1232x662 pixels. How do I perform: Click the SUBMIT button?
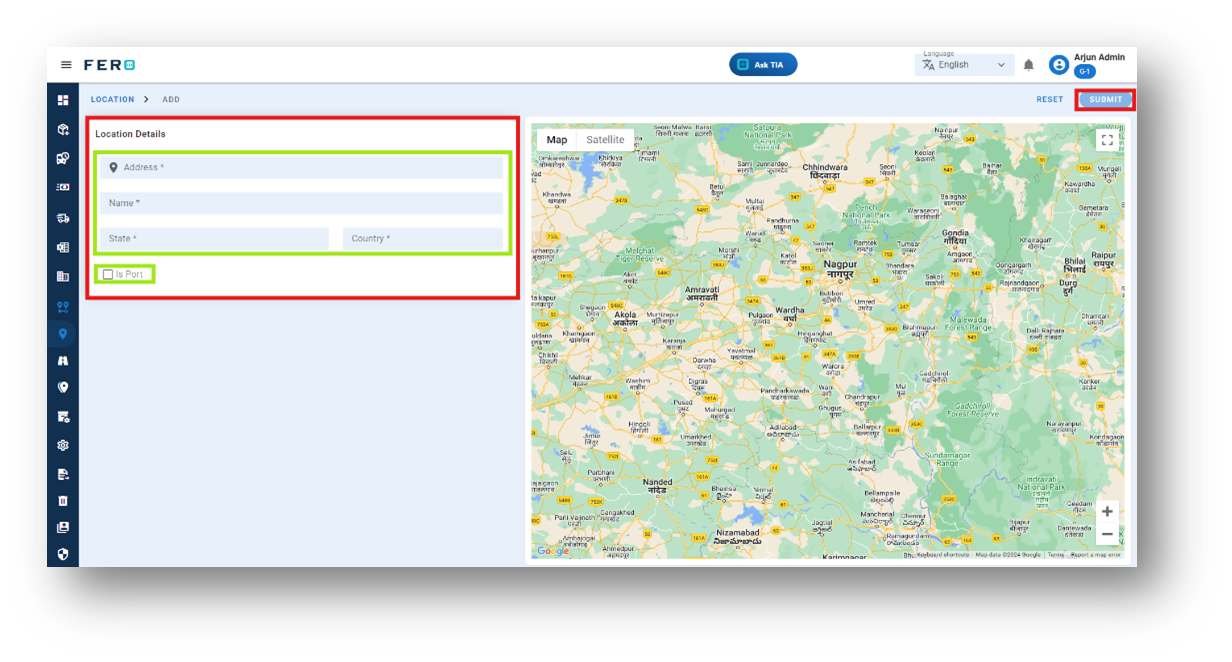point(1106,100)
